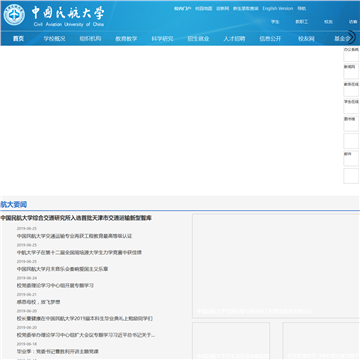The image size is (360, 360).
Task: Open the 科学研究 menu item
Action: pyautogui.click(x=162, y=39)
